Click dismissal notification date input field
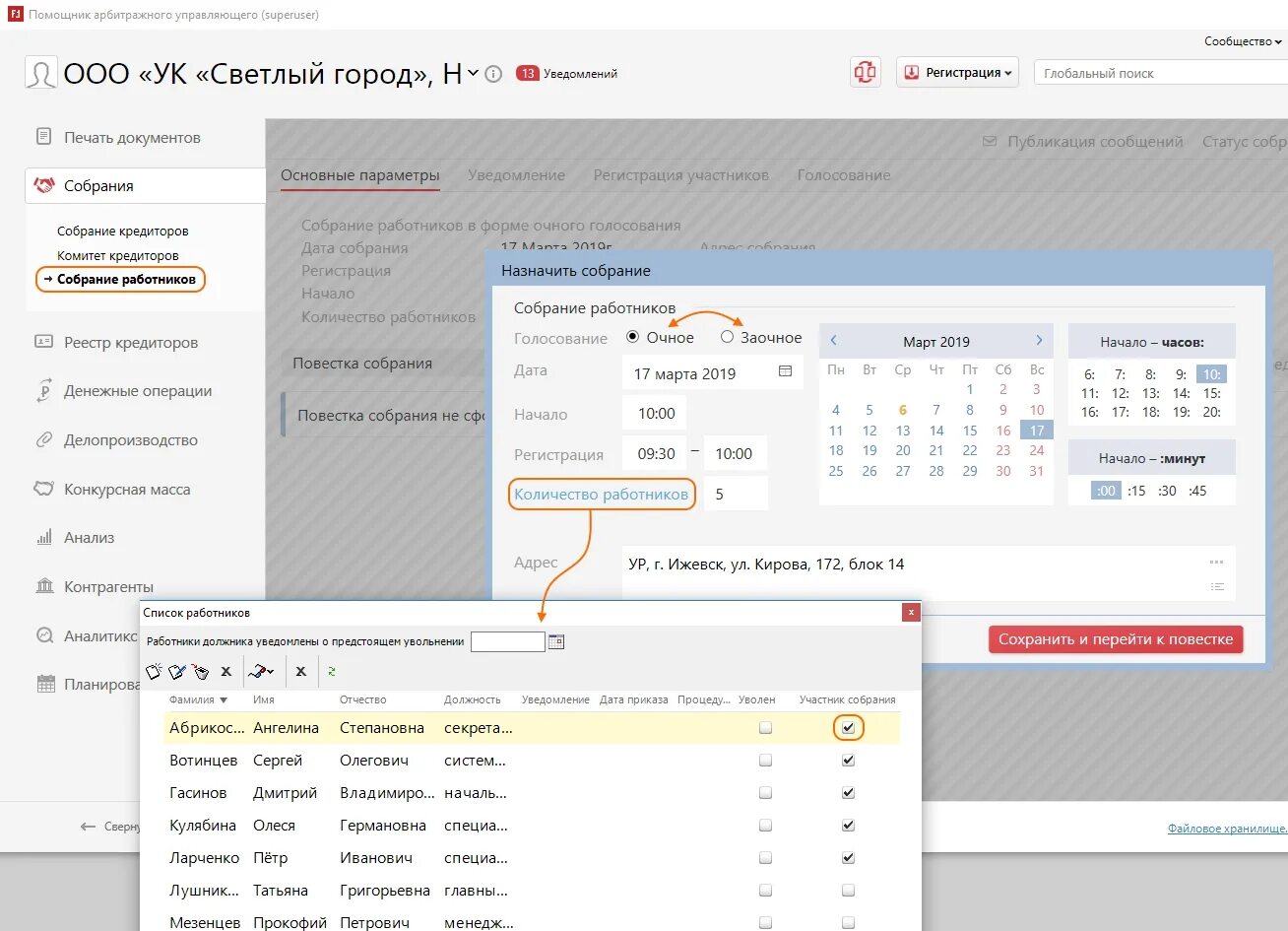Screen dimensions: 1288x931 (507, 641)
